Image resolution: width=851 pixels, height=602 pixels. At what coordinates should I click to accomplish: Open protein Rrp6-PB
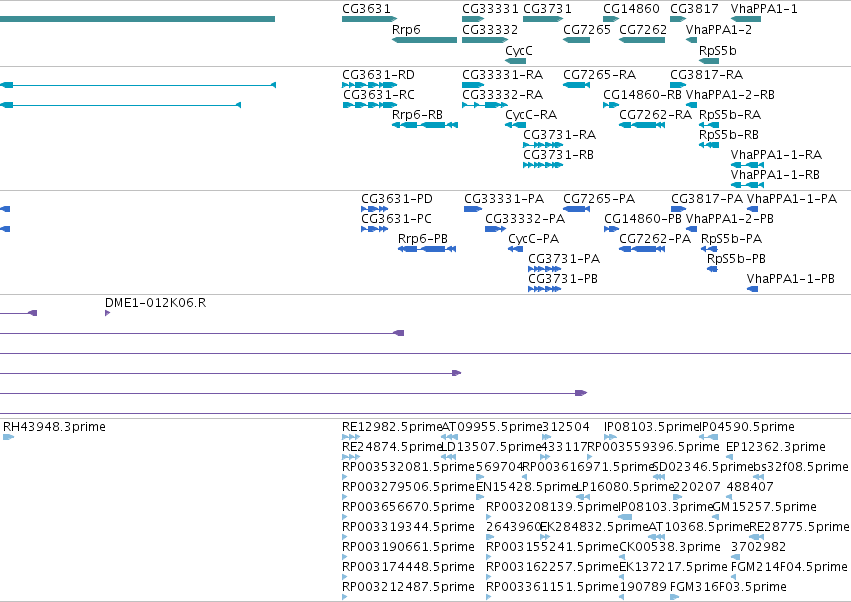point(423,239)
